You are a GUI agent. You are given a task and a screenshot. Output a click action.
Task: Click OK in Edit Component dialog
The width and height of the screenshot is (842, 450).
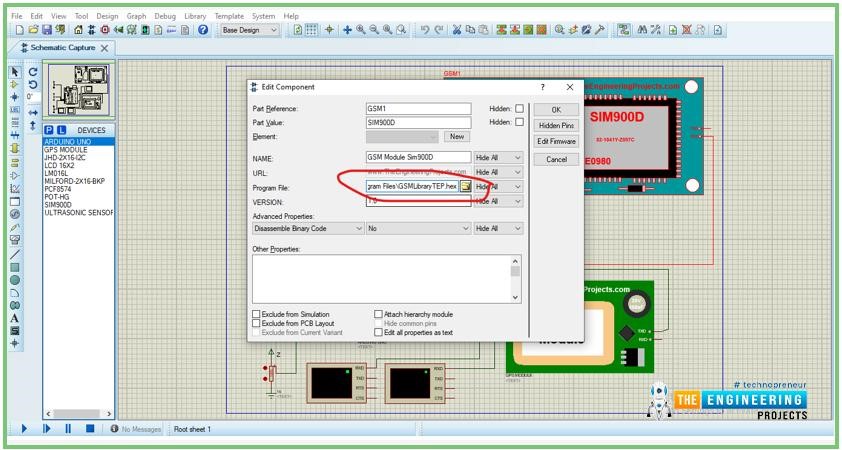point(556,110)
